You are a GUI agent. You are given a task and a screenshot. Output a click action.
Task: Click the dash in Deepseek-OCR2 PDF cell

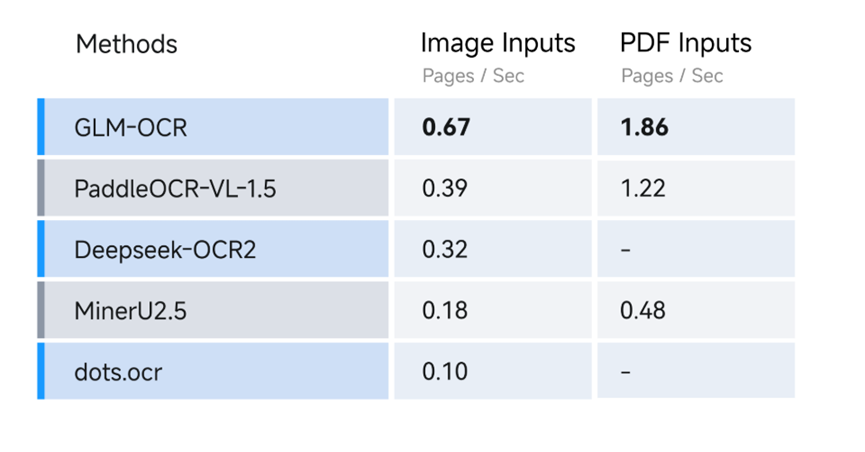[x=626, y=250]
